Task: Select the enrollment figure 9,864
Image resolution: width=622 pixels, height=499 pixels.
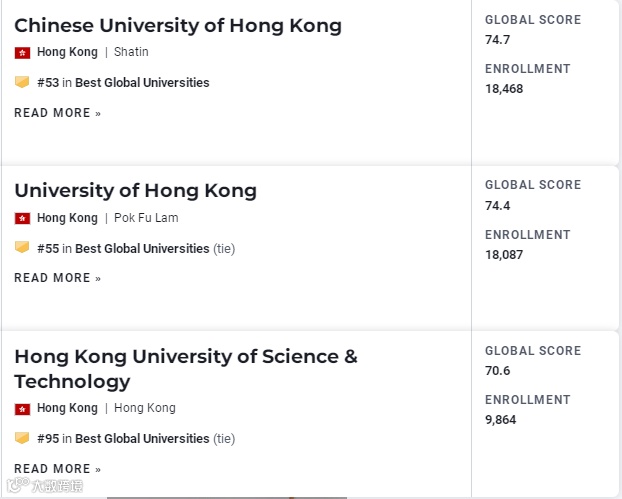Action: [500, 420]
